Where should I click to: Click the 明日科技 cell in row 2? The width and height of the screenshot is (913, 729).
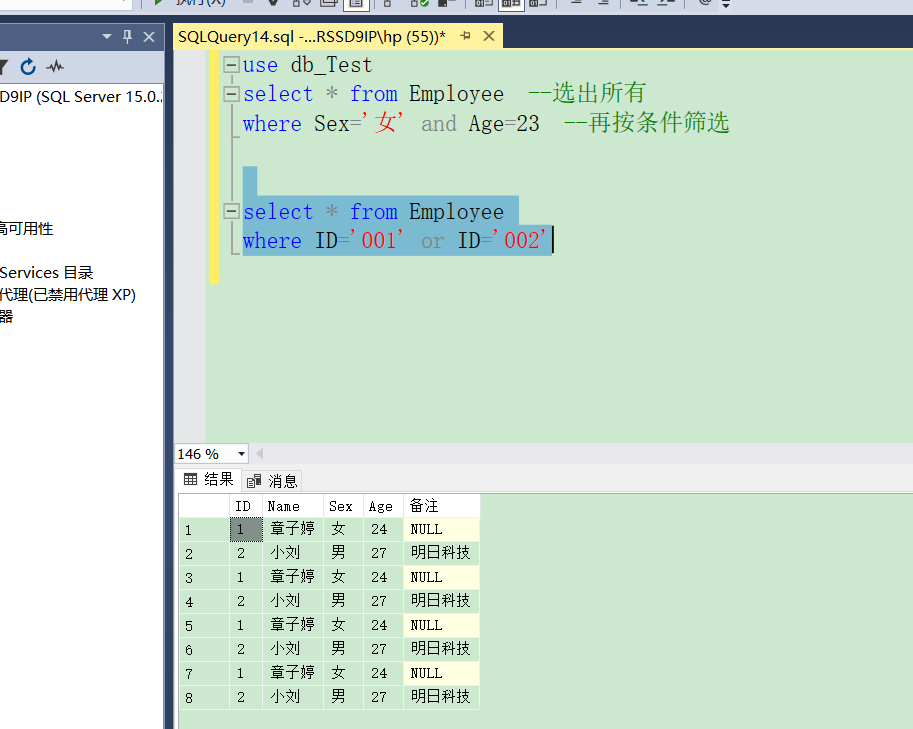442,553
